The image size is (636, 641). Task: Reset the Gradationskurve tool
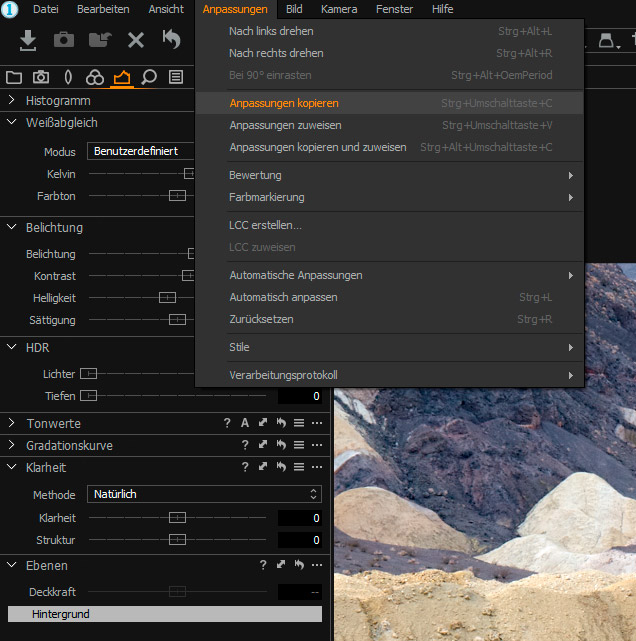(x=281, y=445)
